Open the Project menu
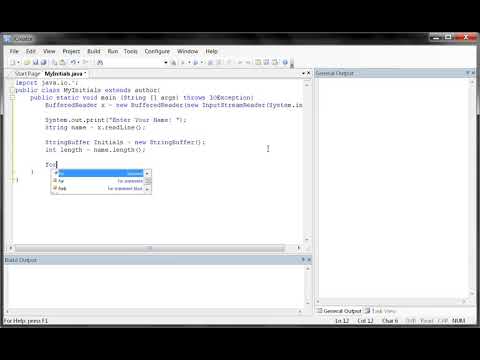This screenshot has height=360, width=480. [x=71, y=51]
